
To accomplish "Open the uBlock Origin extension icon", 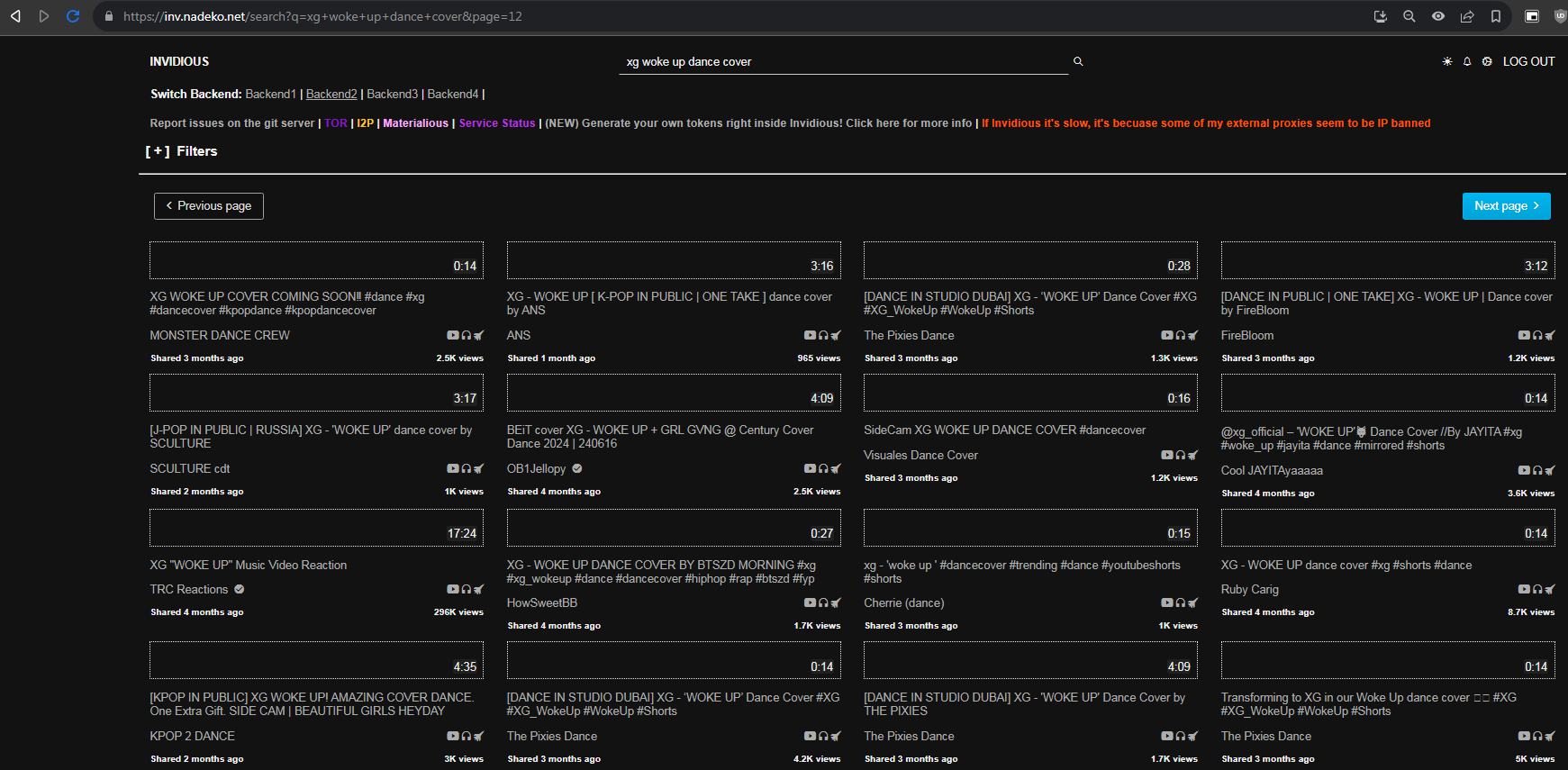I will [x=1561, y=16].
